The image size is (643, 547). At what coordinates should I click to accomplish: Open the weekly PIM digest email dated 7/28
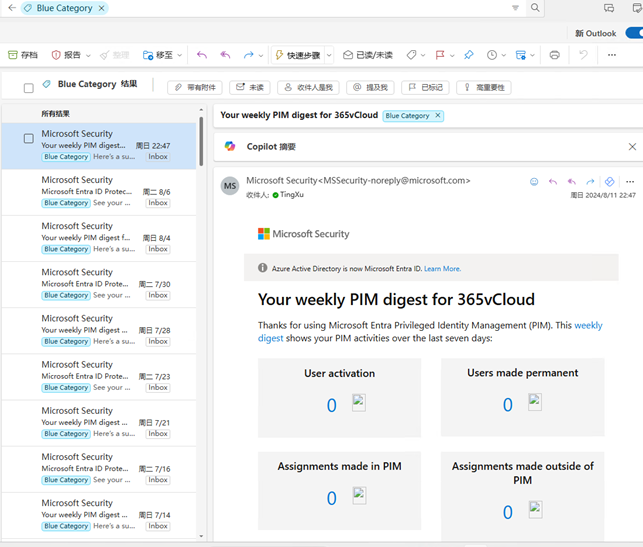pos(99,330)
